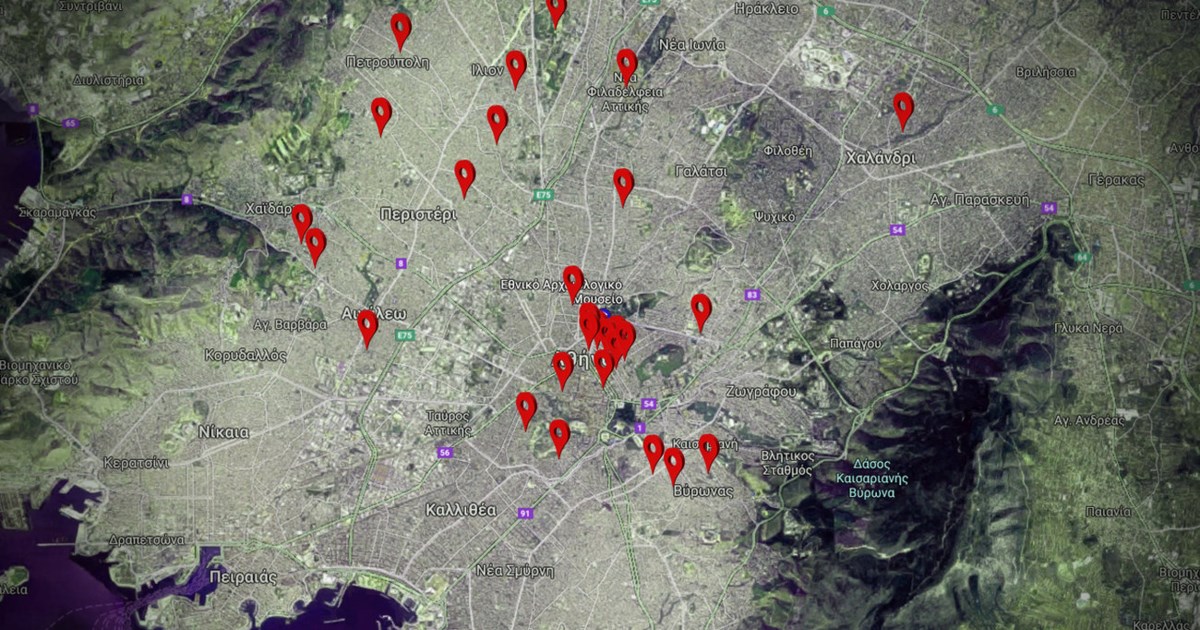The width and height of the screenshot is (1200, 630).
Task: Select the red pin above Χαλάνδρι
Action: (x=903, y=109)
